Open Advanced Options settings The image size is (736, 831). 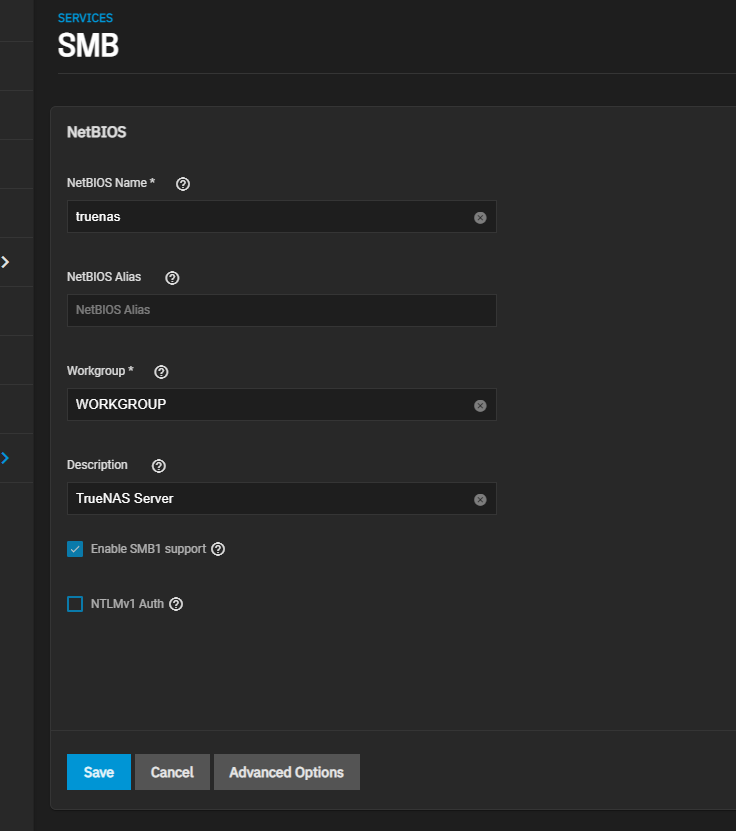pos(286,772)
